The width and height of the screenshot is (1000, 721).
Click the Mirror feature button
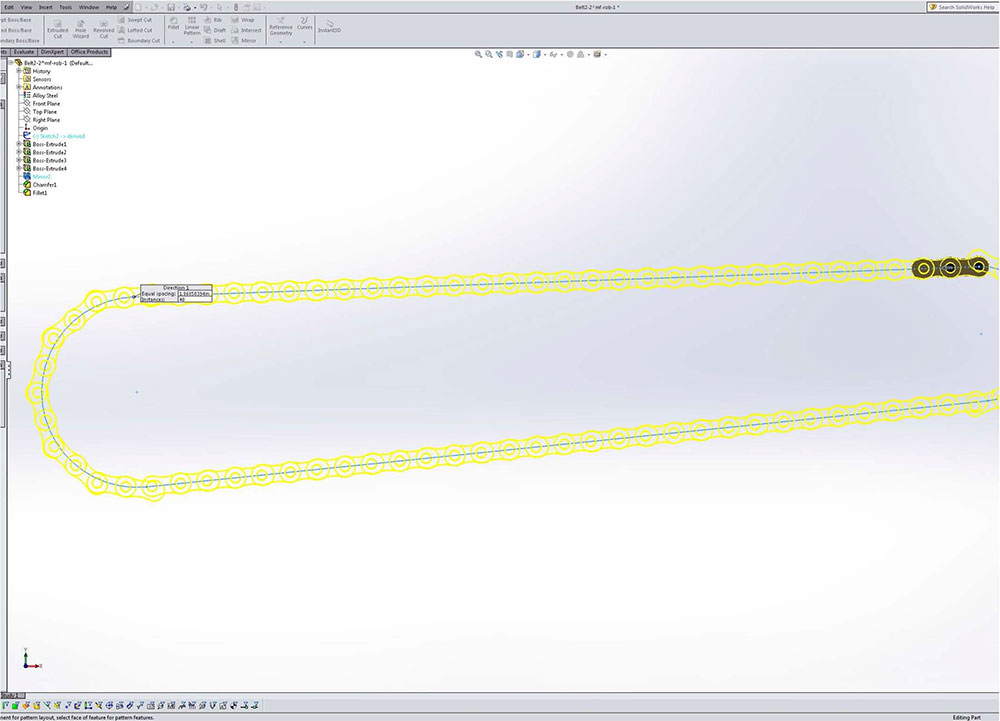point(245,41)
